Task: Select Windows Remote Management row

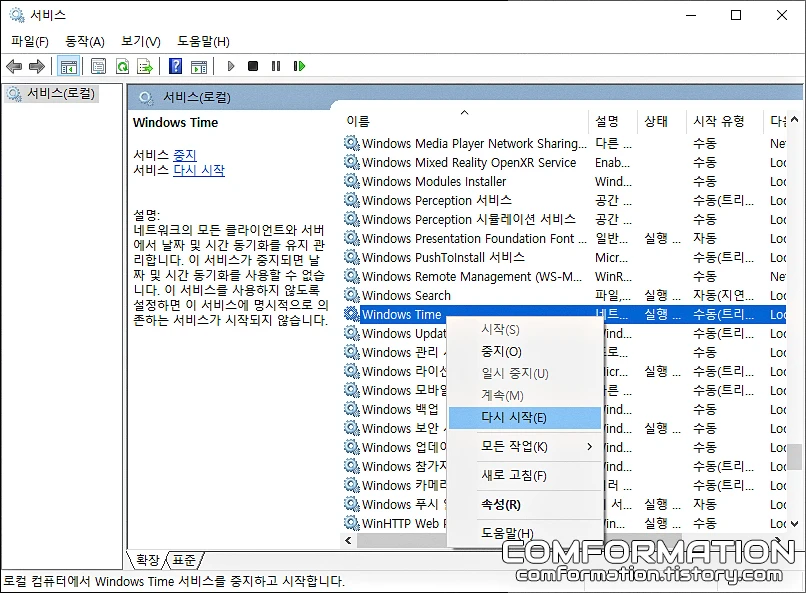Action: point(564,276)
